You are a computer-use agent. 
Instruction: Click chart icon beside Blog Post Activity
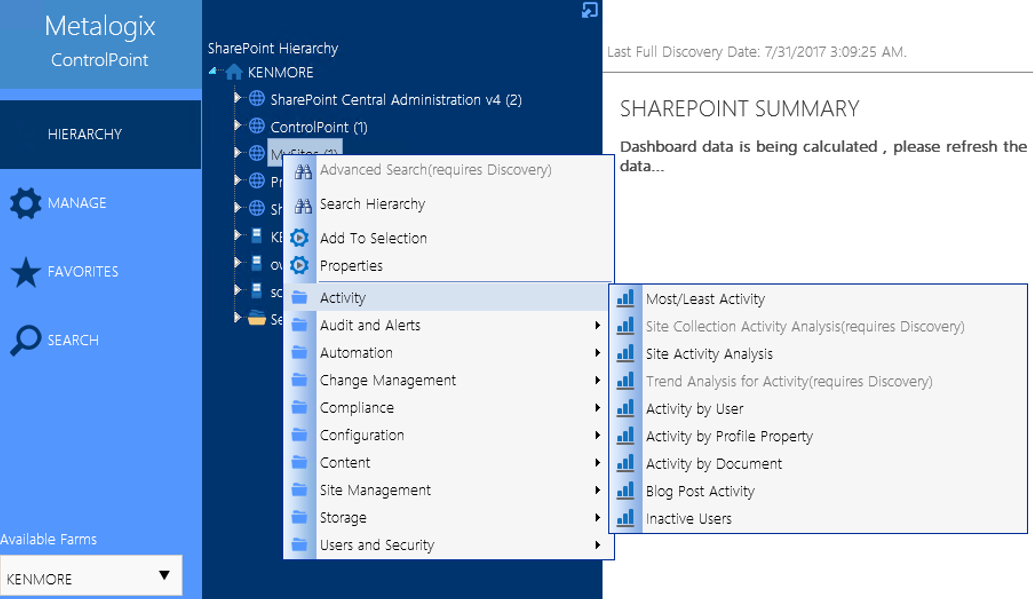point(625,490)
